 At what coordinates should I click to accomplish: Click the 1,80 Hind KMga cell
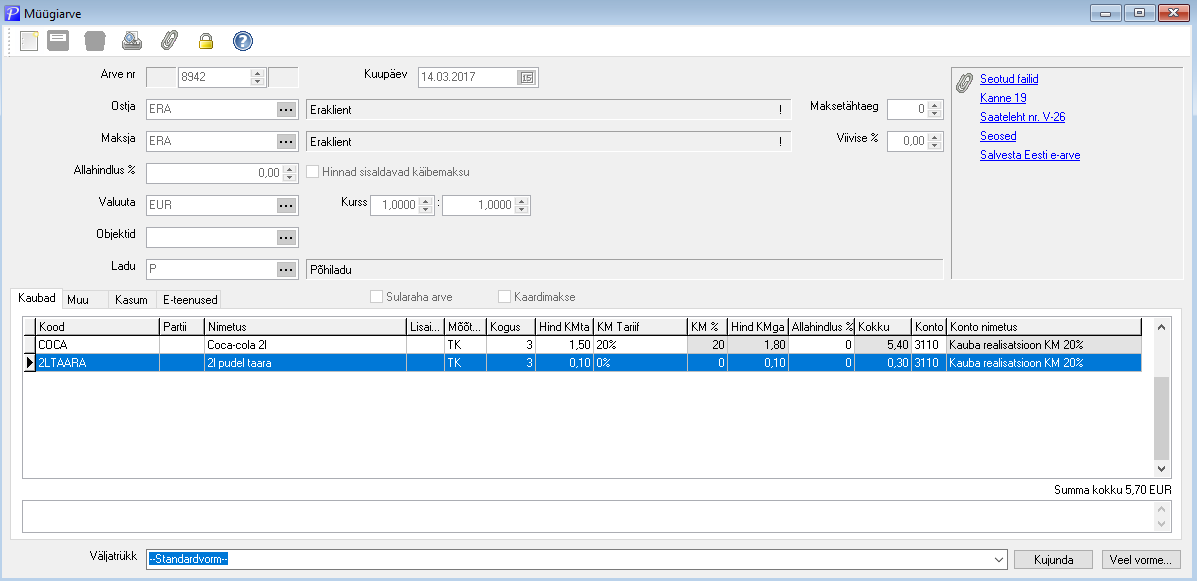757,345
